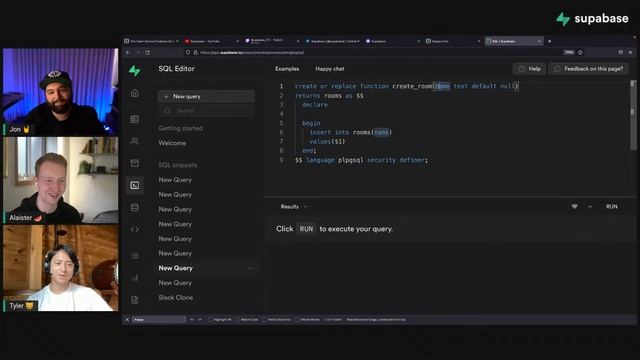Screen dimensions: 640x360
Task: Open the Welcome snippet
Action: tap(172, 143)
